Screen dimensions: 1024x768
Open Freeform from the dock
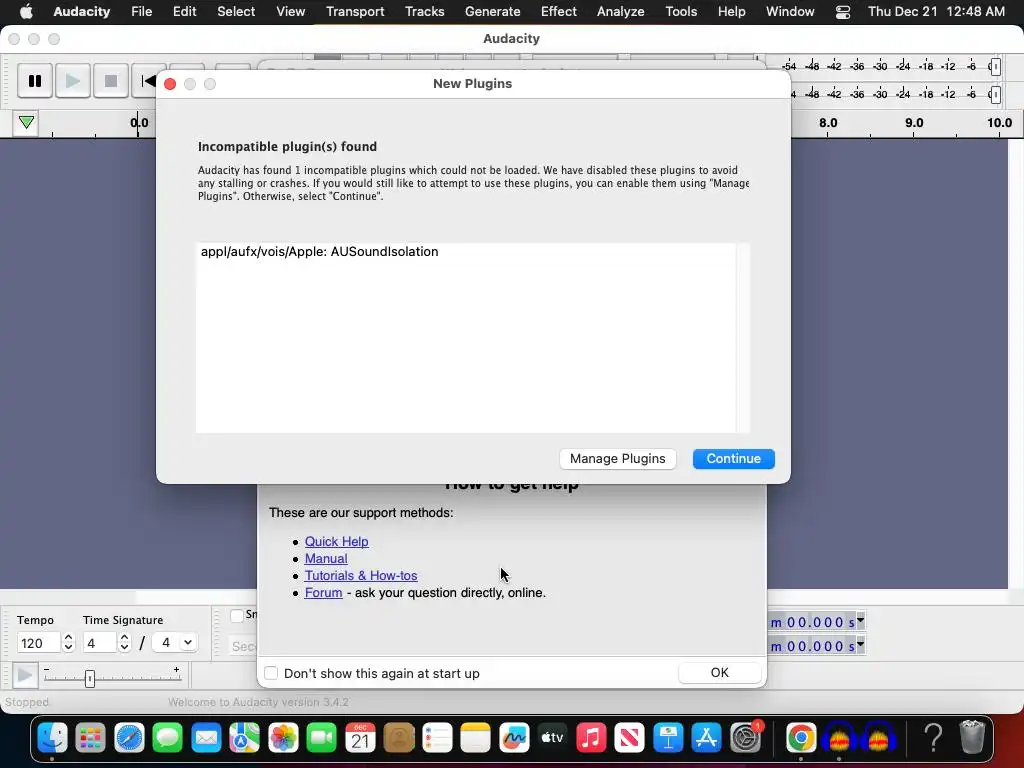(x=514, y=739)
